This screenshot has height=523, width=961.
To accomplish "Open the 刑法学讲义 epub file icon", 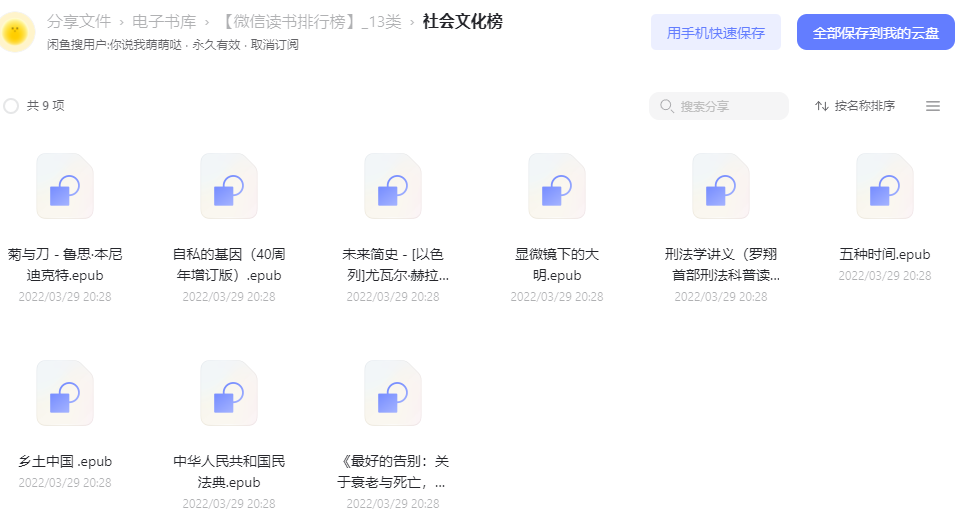I will [x=721, y=186].
